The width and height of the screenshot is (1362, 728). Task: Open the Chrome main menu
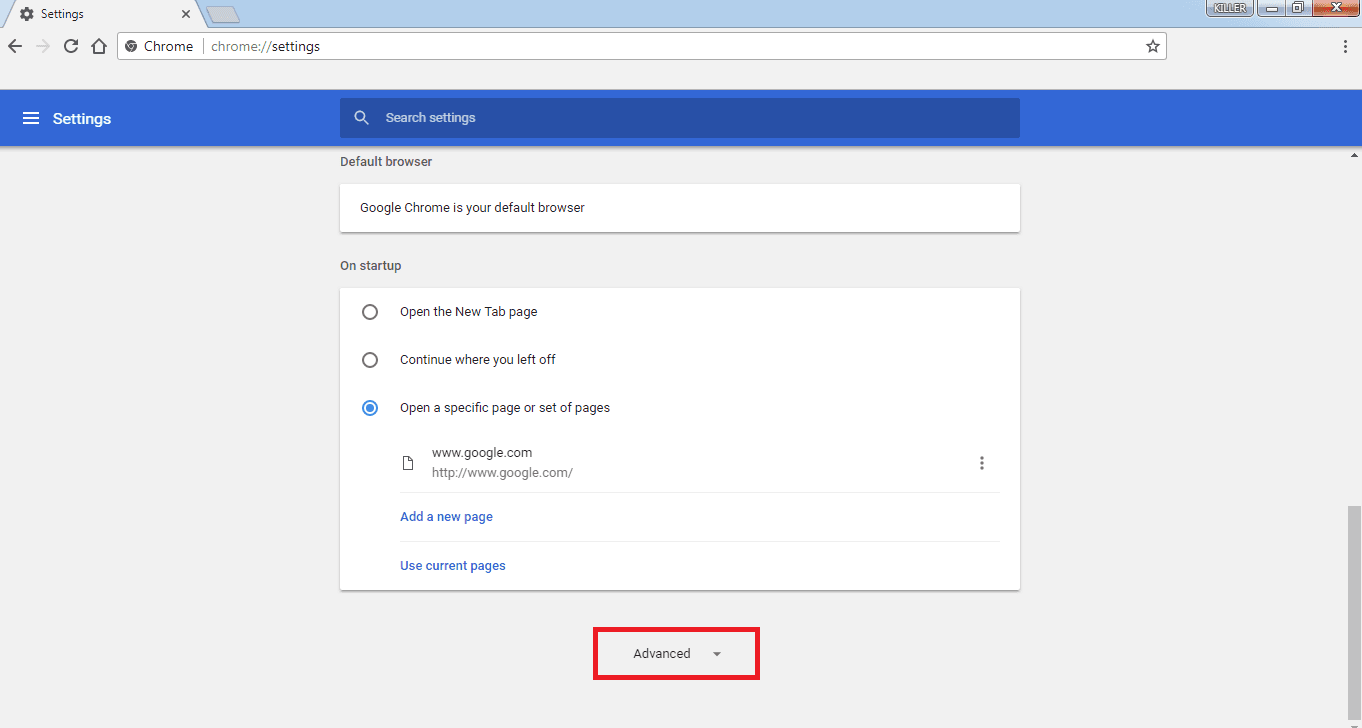click(x=1345, y=46)
